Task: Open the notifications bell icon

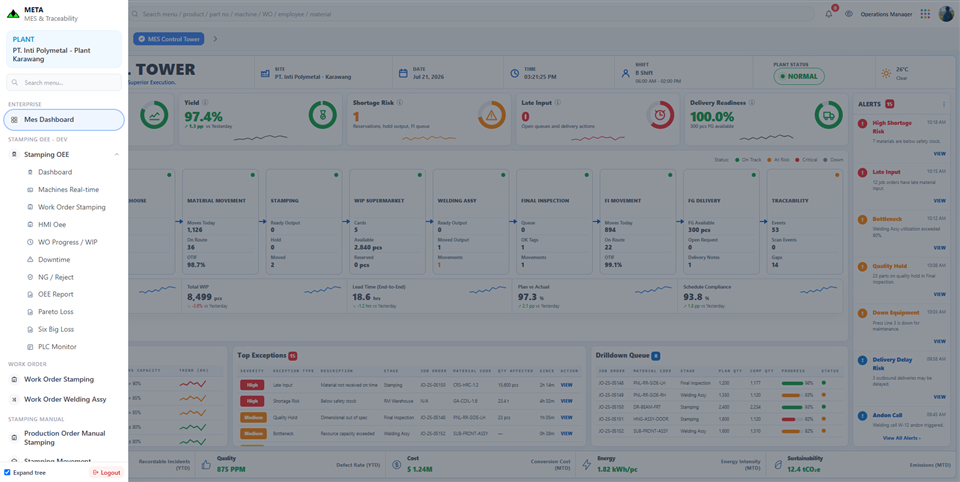Action: tap(828, 14)
